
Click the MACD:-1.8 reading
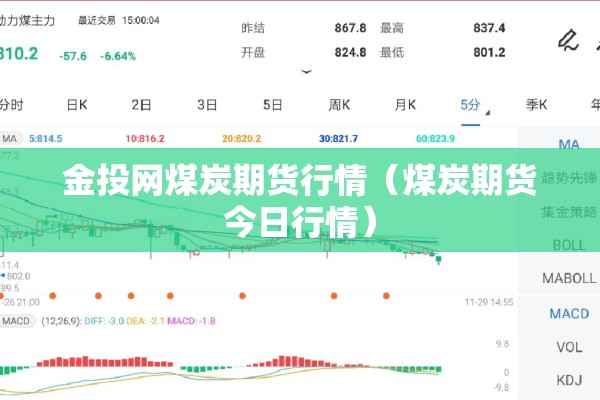tap(191, 321)
